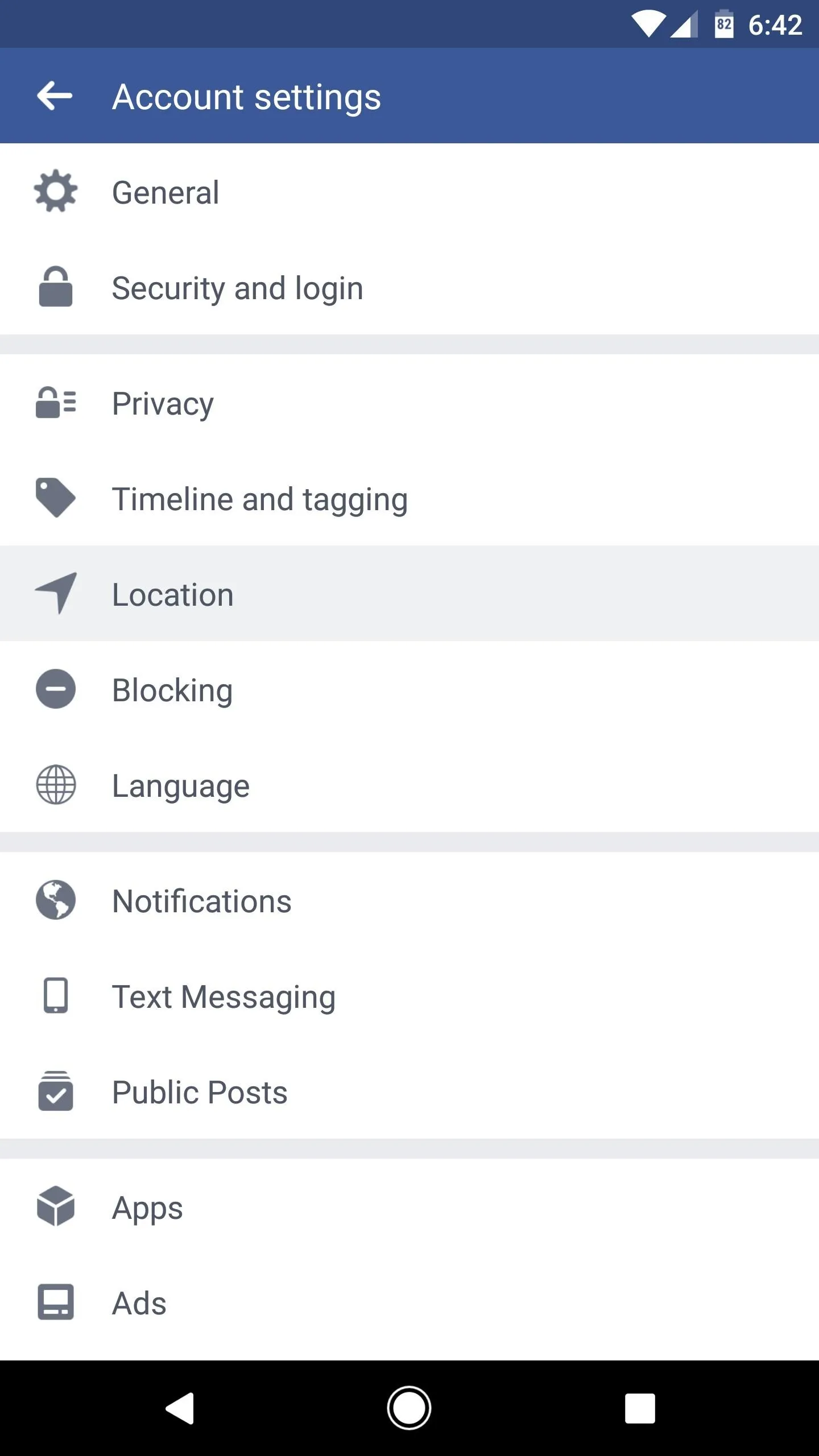Tap the Public Posts checkmark icon

tap(56, 1091)
